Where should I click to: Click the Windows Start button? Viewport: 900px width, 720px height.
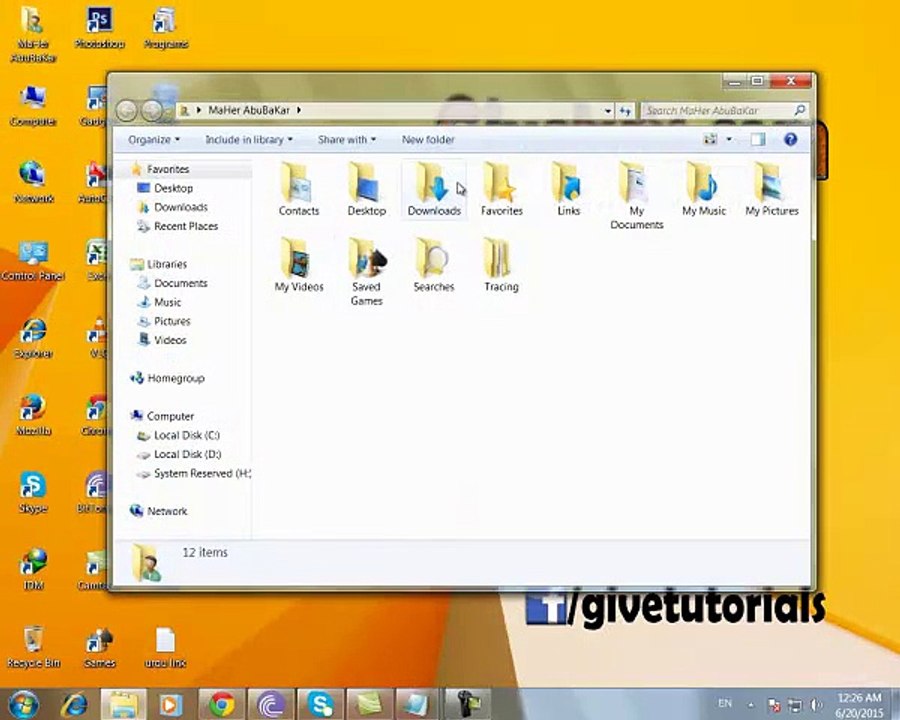coord(24,704)
